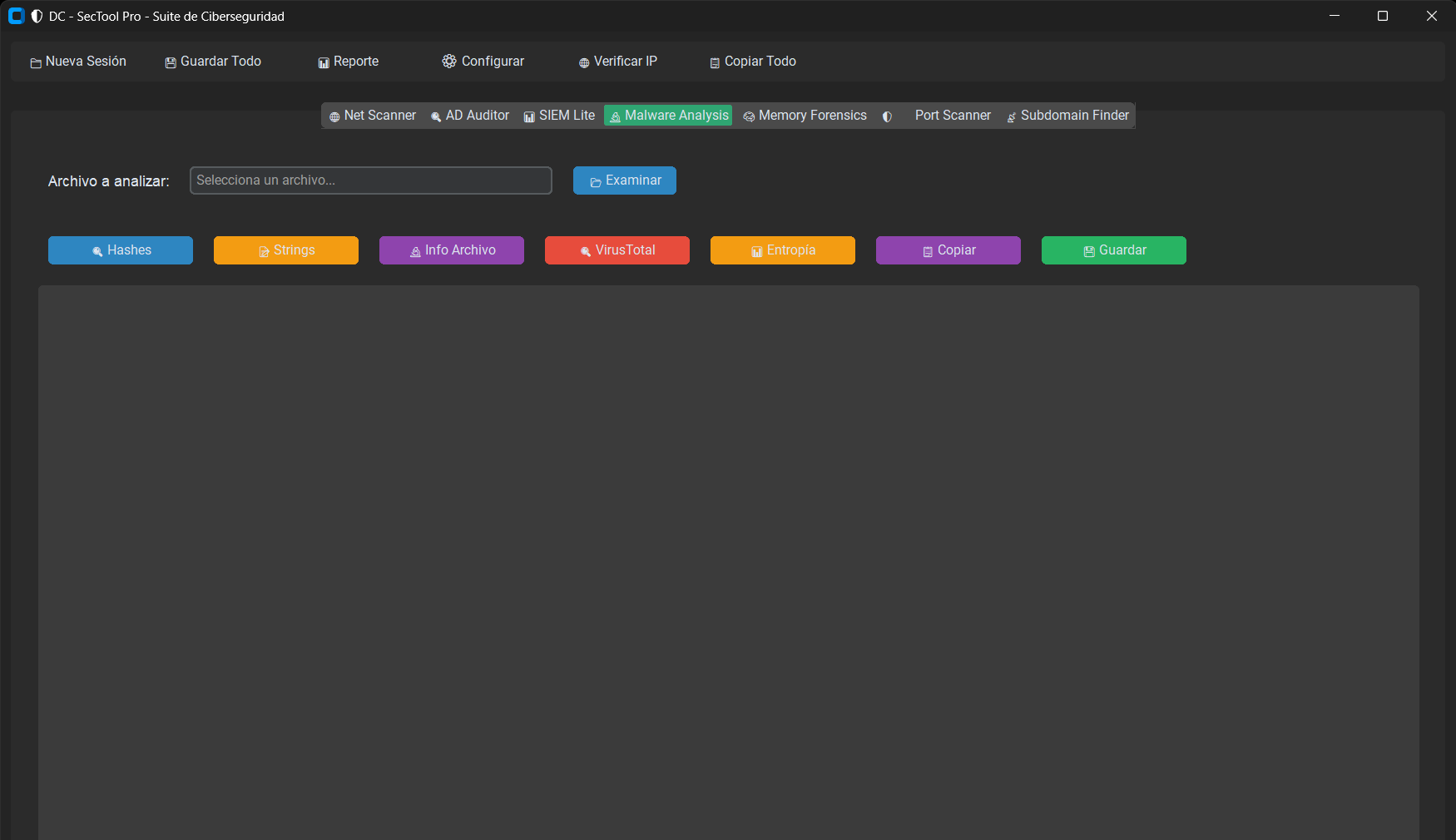The height and width of the screenshot is (840, 1456).
Task: Open the SIEM Lite tab
Action: coord(559,116)
